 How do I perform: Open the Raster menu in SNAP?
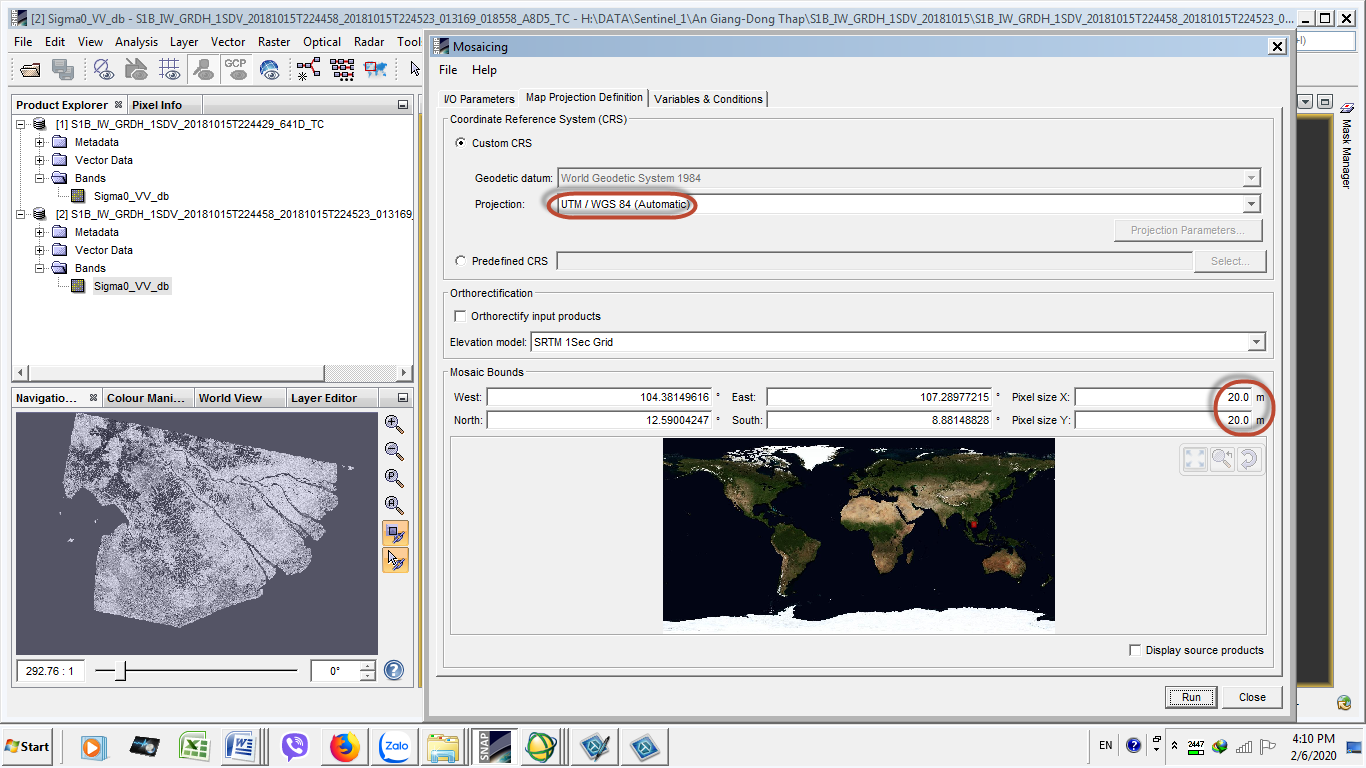coord(274,42)
